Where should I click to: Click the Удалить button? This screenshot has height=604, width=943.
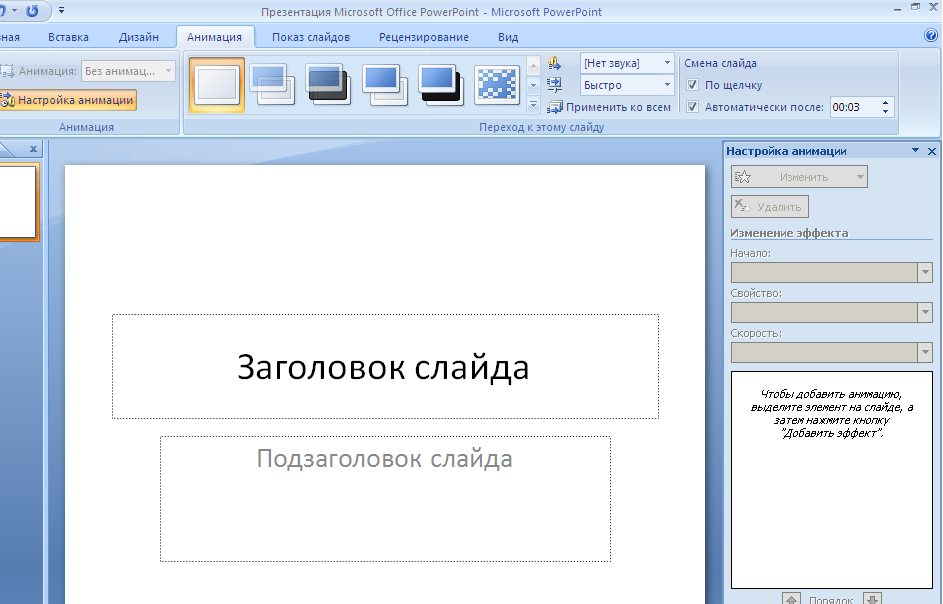tap(770, 206)
